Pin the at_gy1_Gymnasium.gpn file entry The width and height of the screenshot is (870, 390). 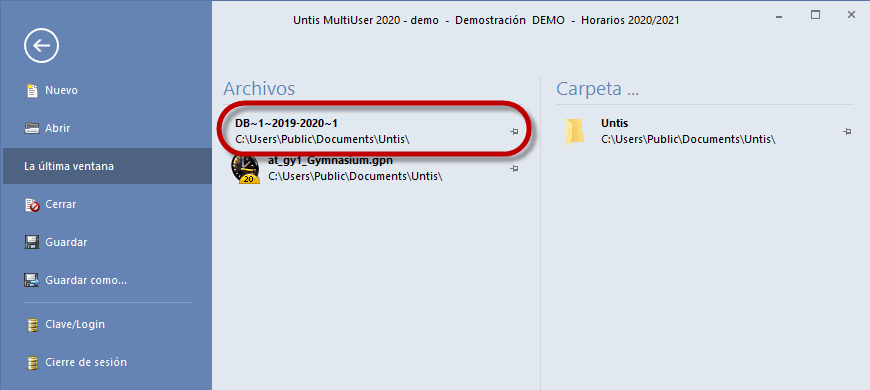pyautogui.click(x=514, y=168)
